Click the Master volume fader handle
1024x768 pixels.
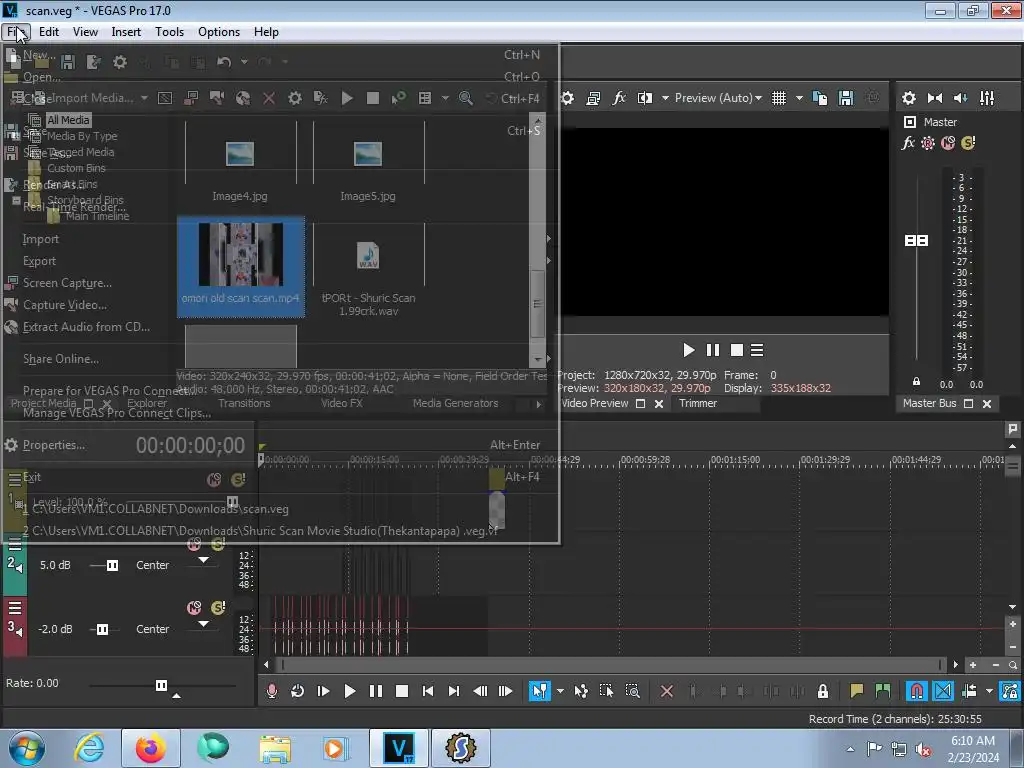coord(916,241)
